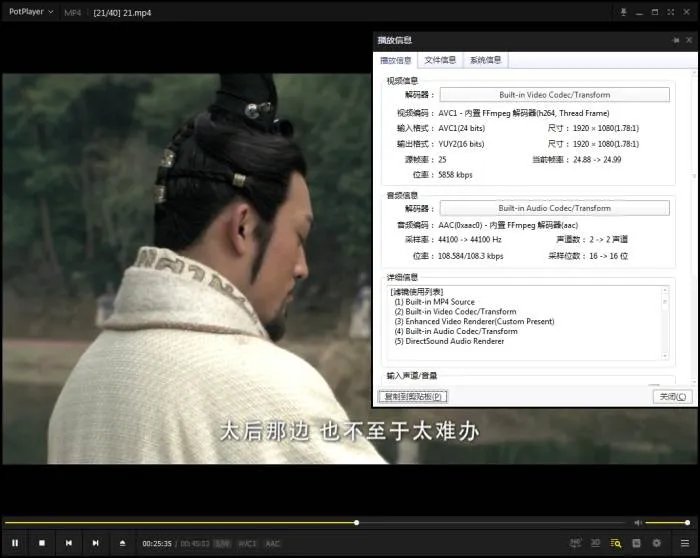Click the '44100 -> 44100 Hz' sample rate value

tap(470, 239)
